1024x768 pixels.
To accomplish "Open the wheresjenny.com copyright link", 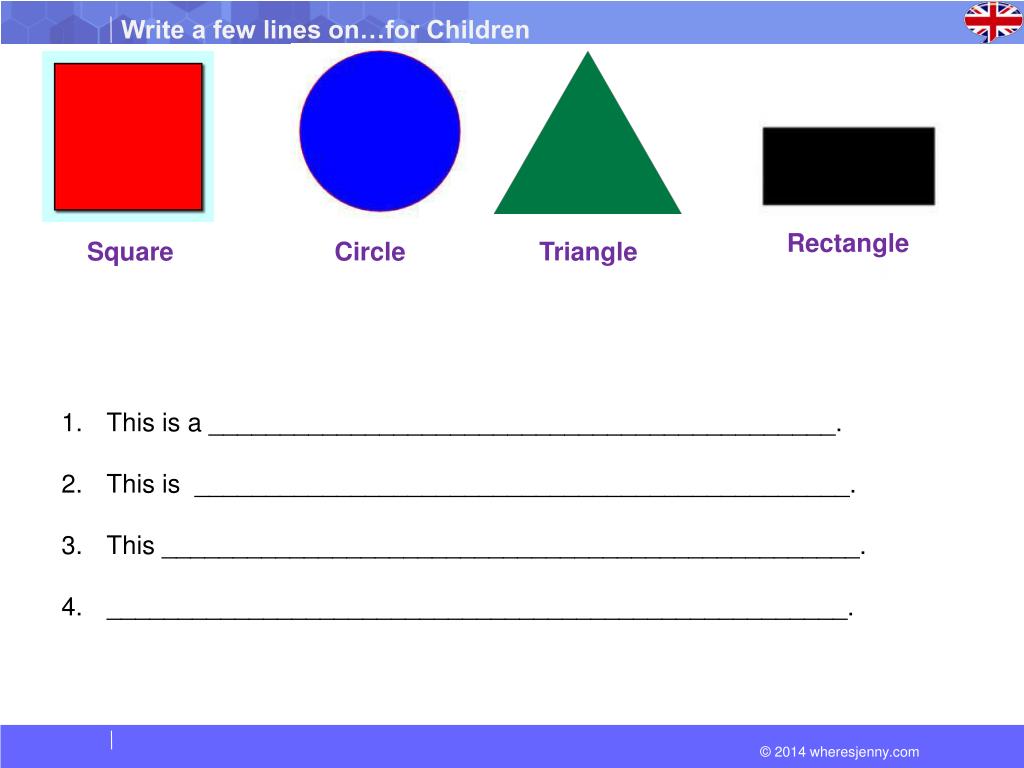I will (839, 752).
